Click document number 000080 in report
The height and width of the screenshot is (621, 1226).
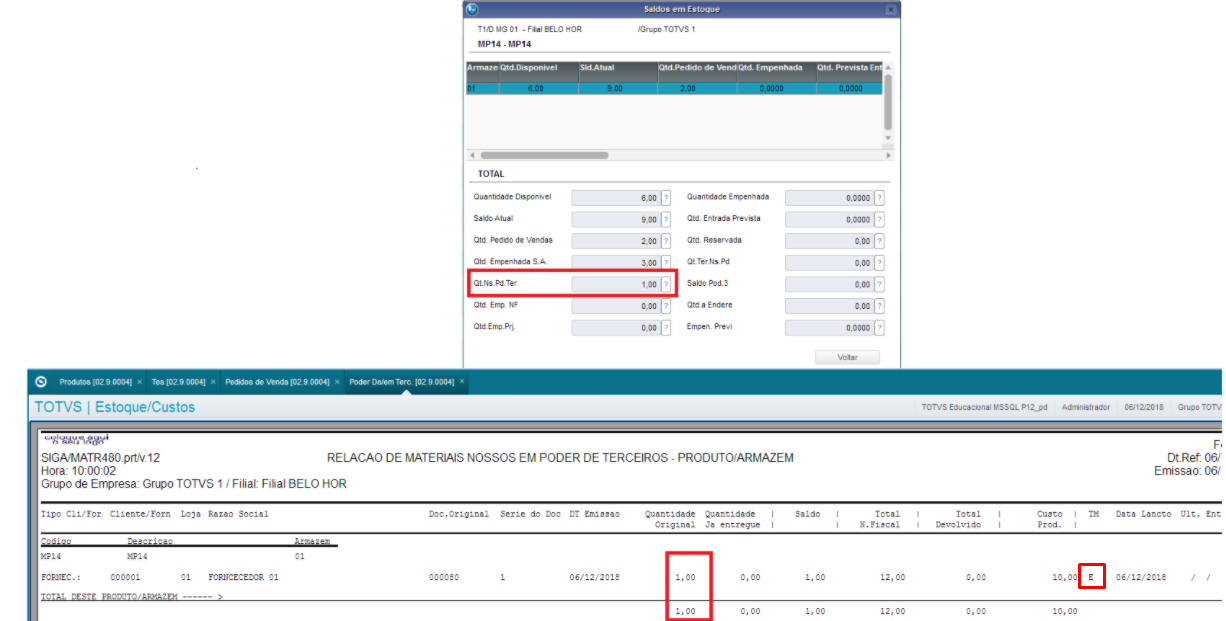point(443,577)
